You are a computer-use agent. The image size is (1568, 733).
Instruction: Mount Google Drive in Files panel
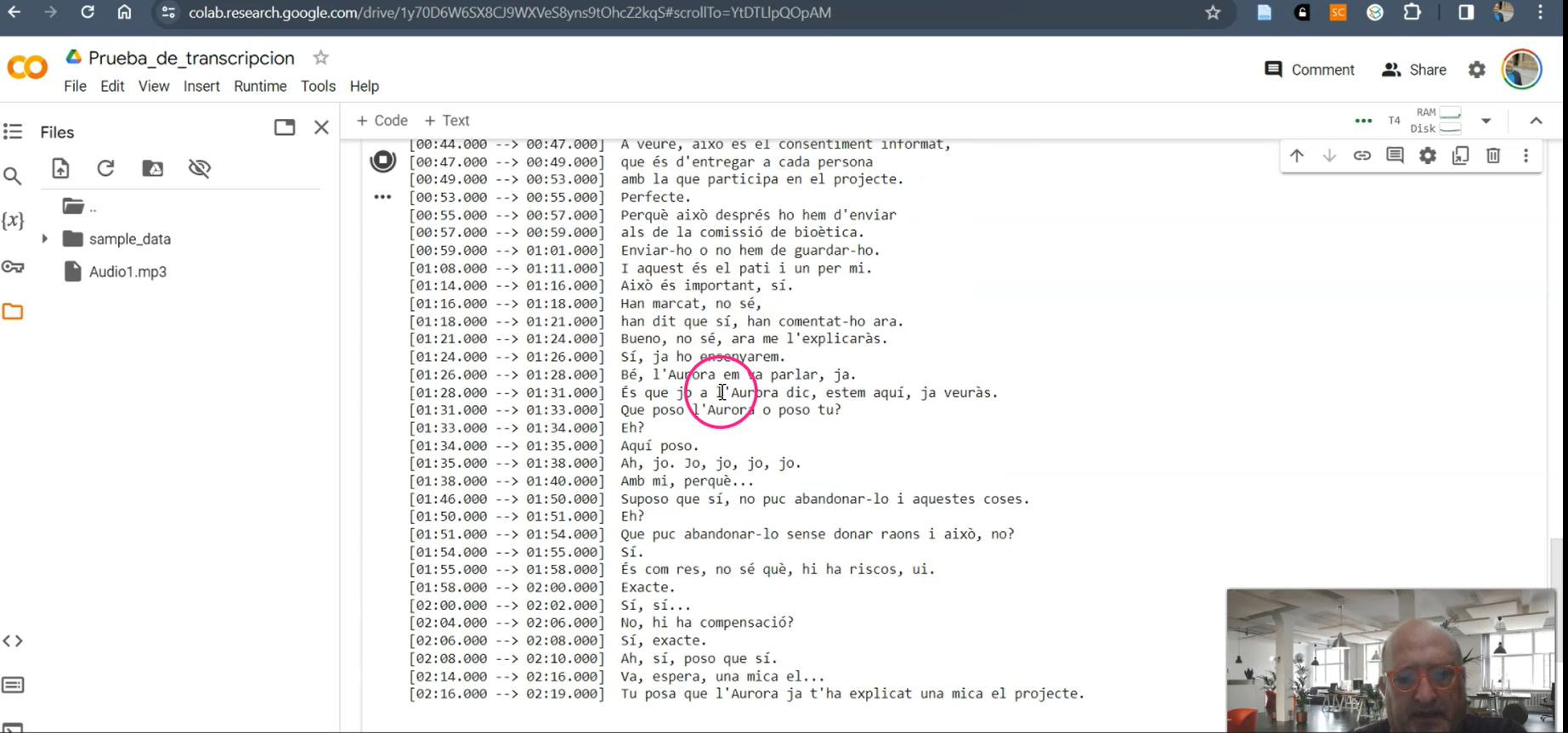pyautogui.click(x=153, y=168)
